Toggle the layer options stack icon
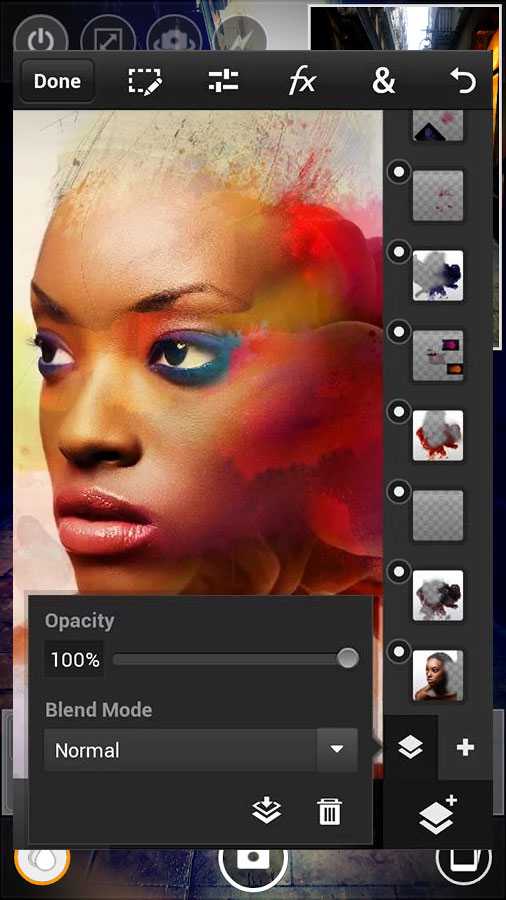 click(x=410, y=747)
